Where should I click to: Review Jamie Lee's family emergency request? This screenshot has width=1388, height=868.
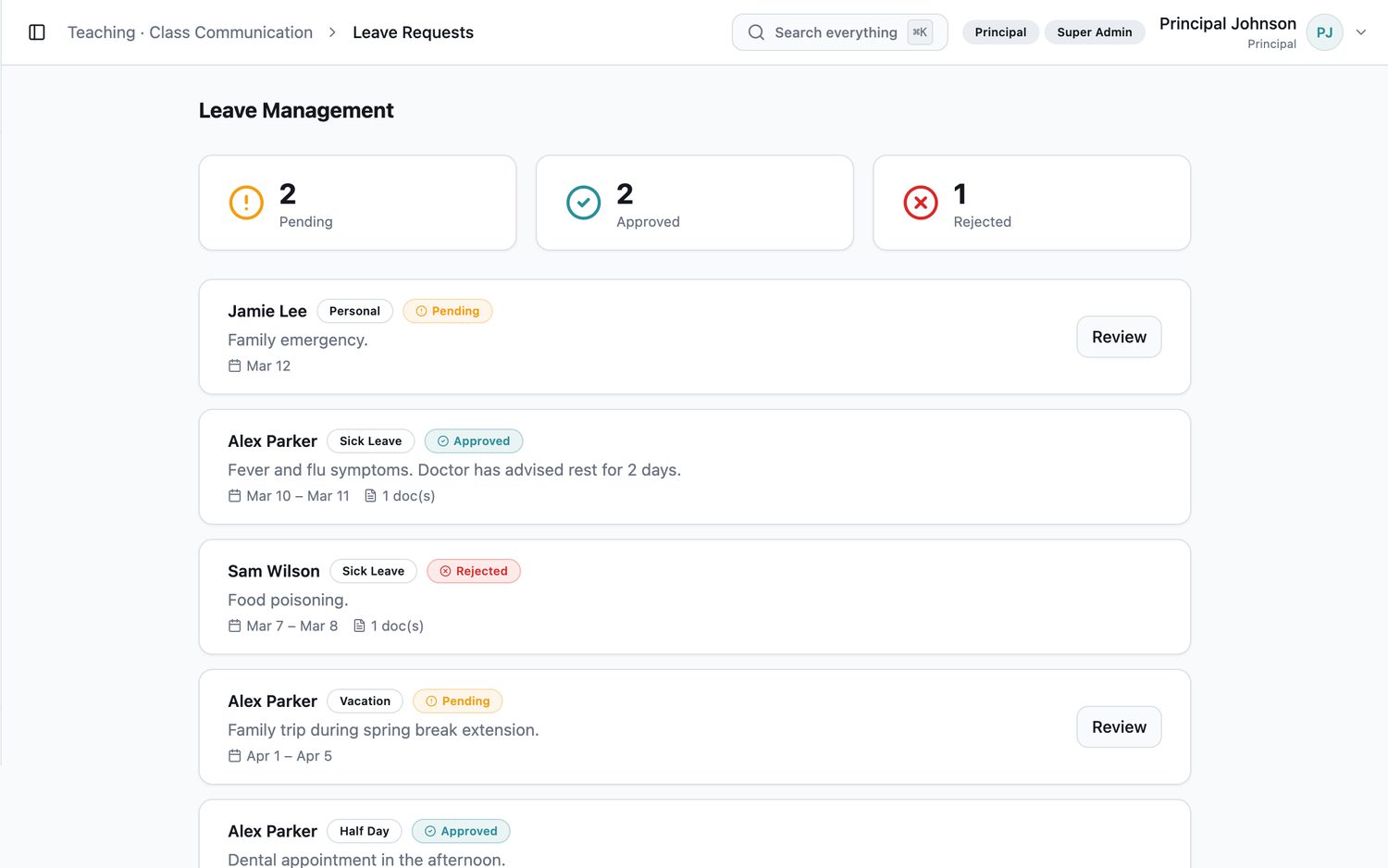click(x=1119, y=337)
